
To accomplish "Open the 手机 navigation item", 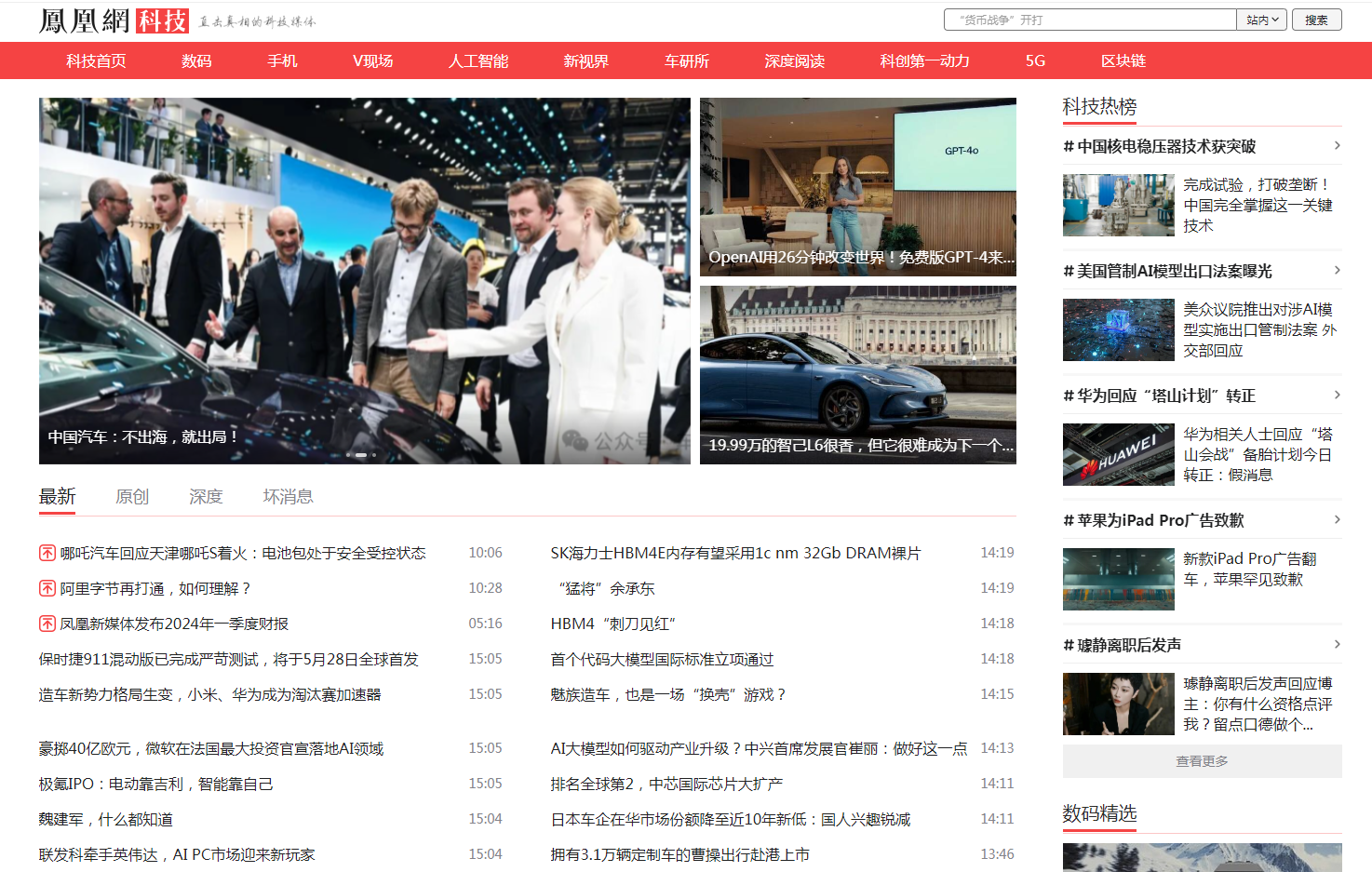I will point(282,60).
